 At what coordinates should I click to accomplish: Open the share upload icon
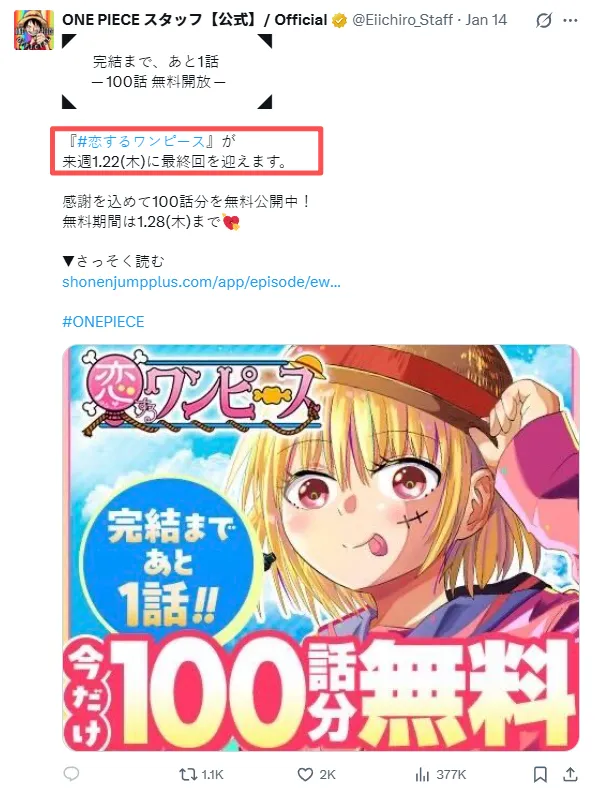(570, 774)
